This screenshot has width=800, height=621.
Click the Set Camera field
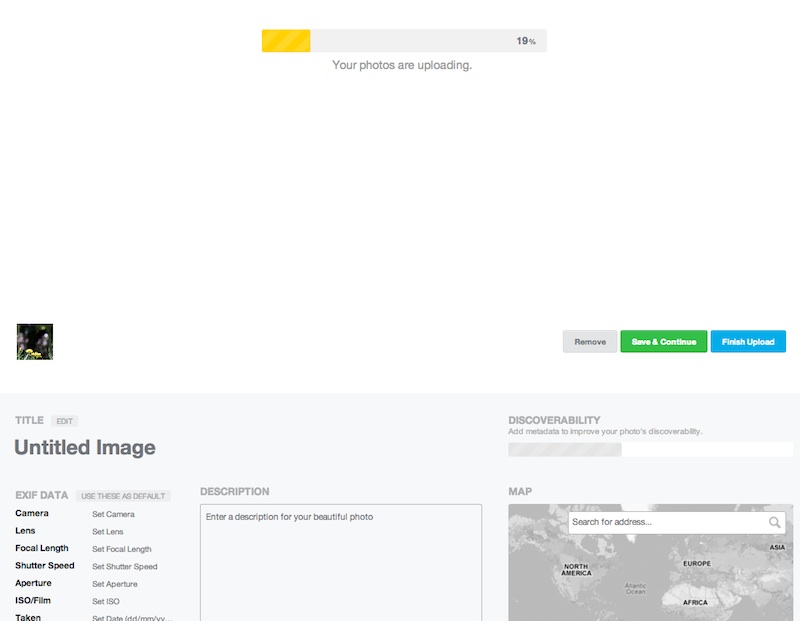point(113,514)
